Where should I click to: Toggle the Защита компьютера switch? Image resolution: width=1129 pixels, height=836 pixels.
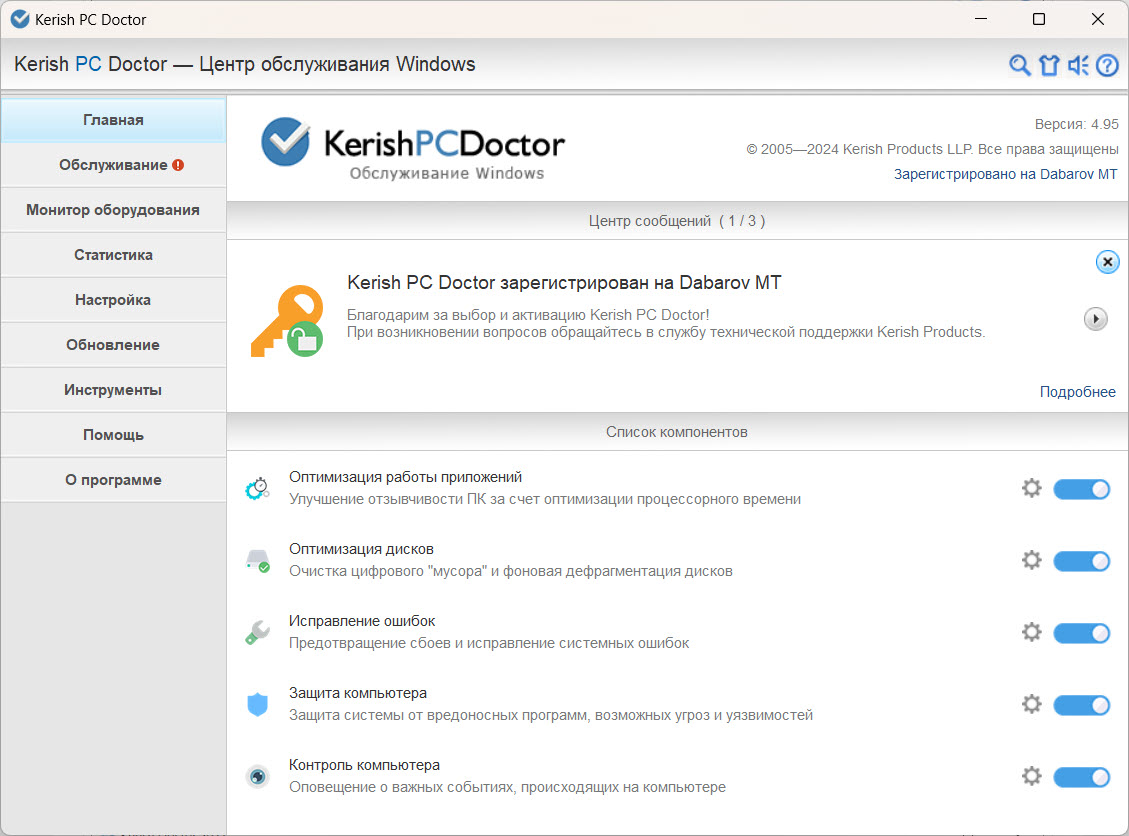1081,705
